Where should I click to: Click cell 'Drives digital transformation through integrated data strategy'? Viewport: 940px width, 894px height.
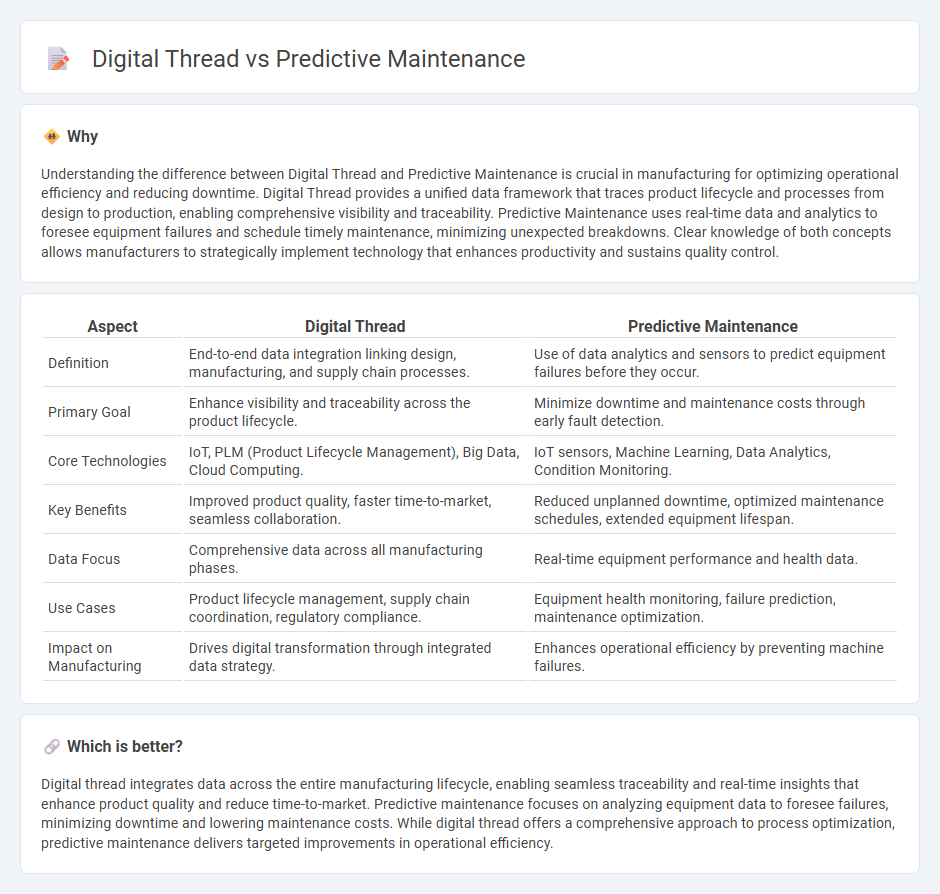pyautogui.click(x=355, y=657)
